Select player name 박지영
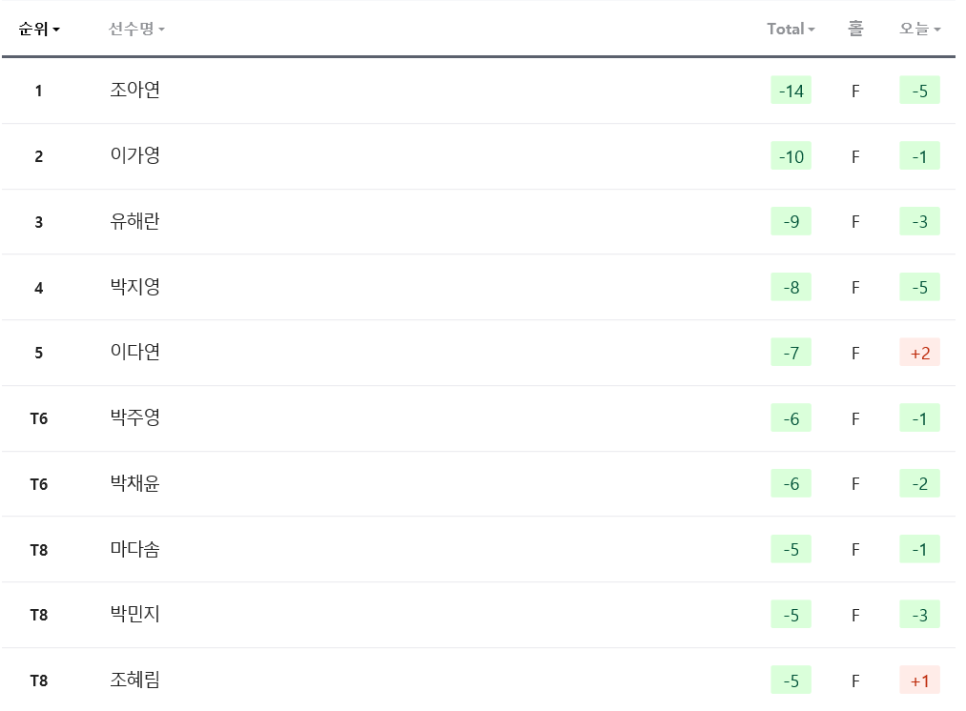 [135, 287]
